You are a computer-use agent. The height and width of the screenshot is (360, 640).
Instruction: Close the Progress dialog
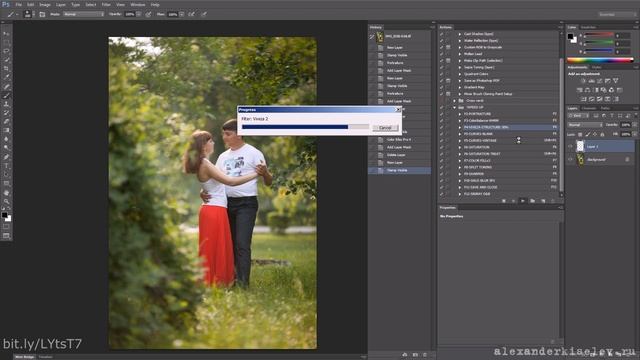tap(398, 109)
